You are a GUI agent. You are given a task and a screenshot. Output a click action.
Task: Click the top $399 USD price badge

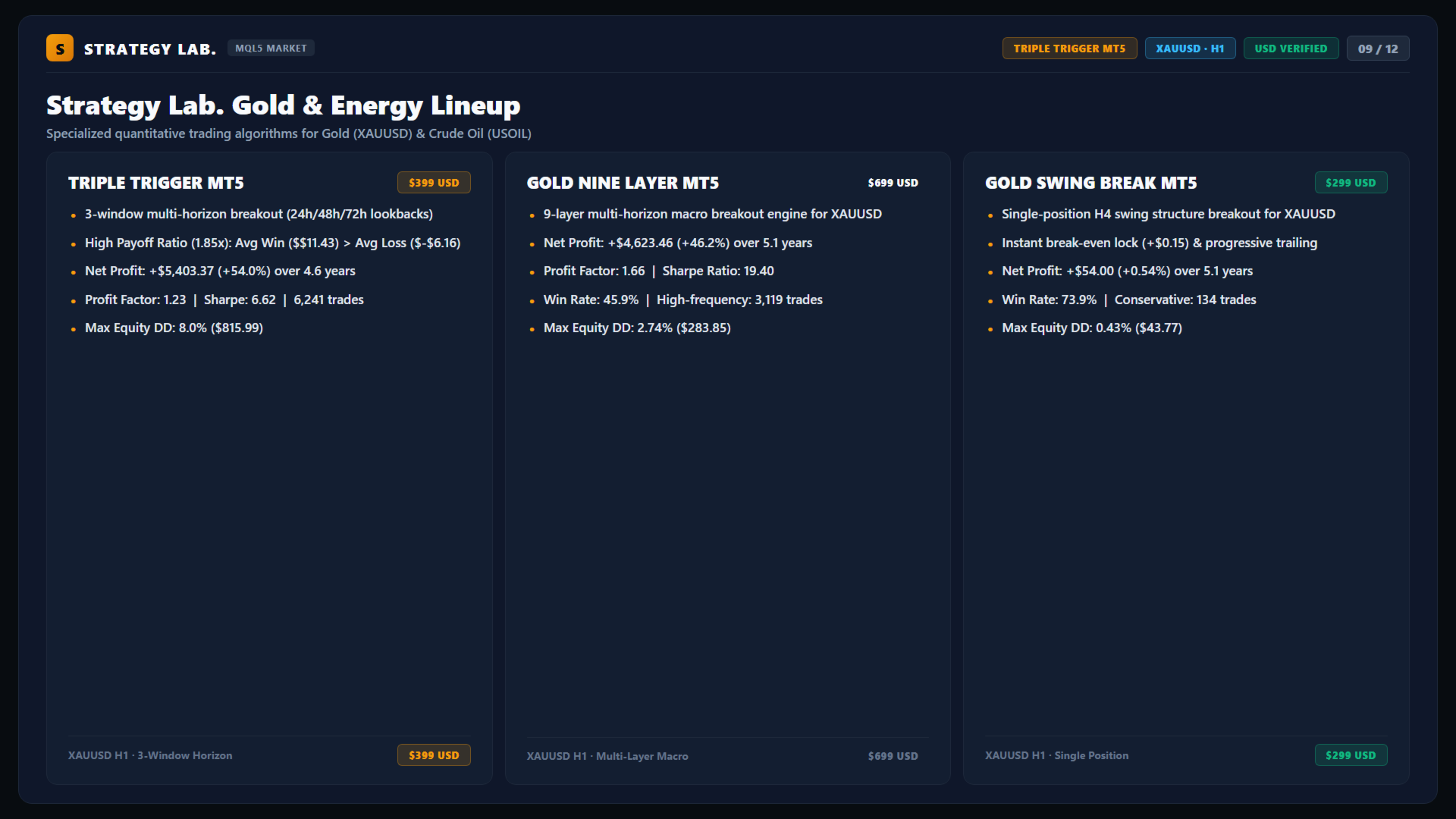point(434,183)
